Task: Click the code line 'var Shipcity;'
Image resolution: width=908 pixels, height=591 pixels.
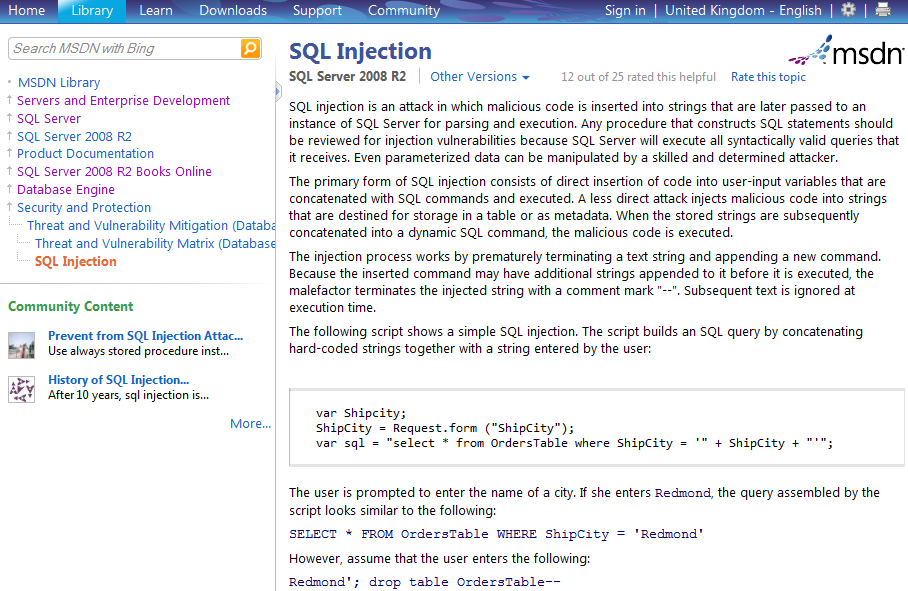Action: pos(361,413)
